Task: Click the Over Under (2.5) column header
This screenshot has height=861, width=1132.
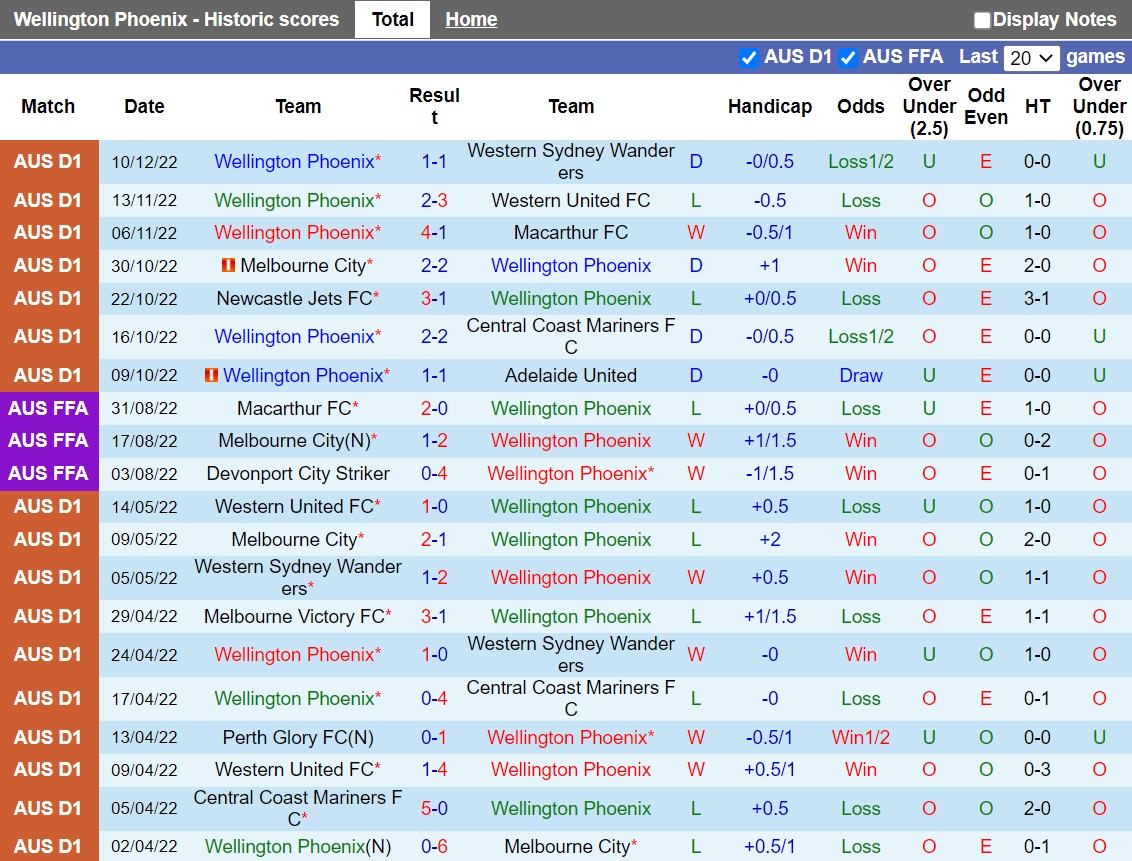Action: point(929,107)
